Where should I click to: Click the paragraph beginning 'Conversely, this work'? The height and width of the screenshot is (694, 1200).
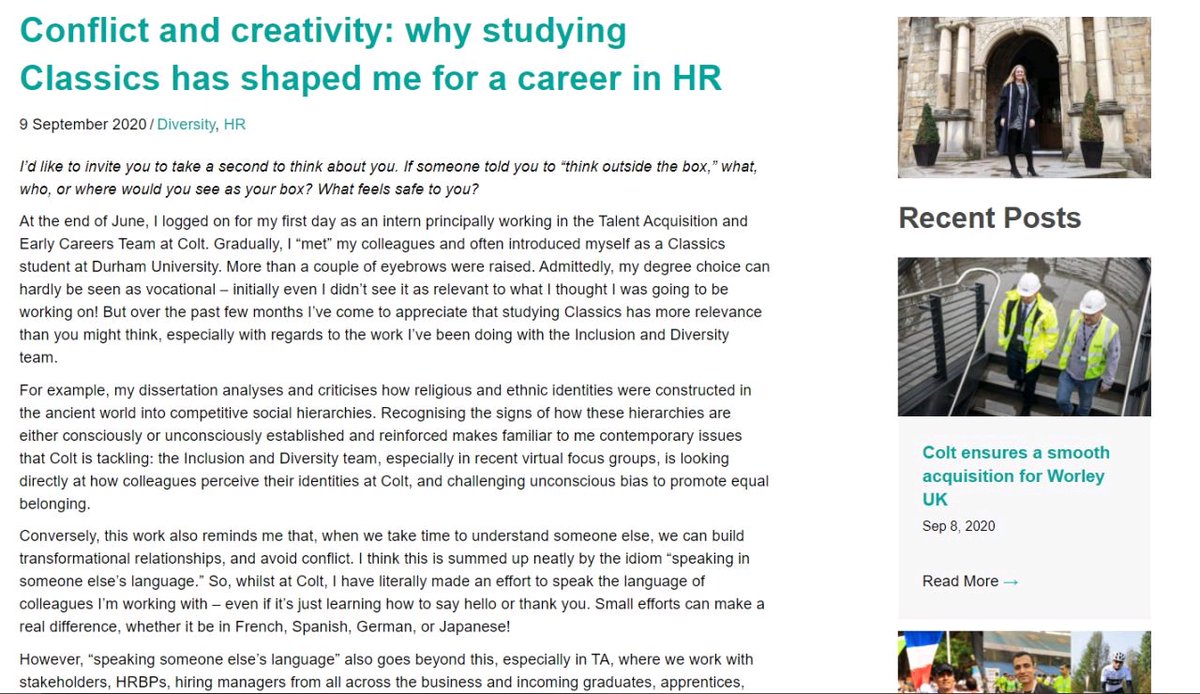(392, 581)
